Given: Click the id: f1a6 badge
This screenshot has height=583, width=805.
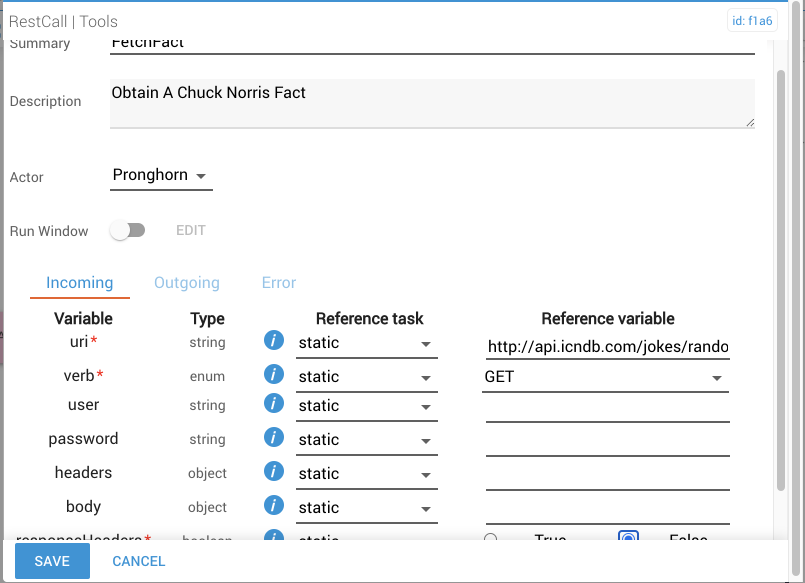Looking at the screenshot, I should pos(752,21).
